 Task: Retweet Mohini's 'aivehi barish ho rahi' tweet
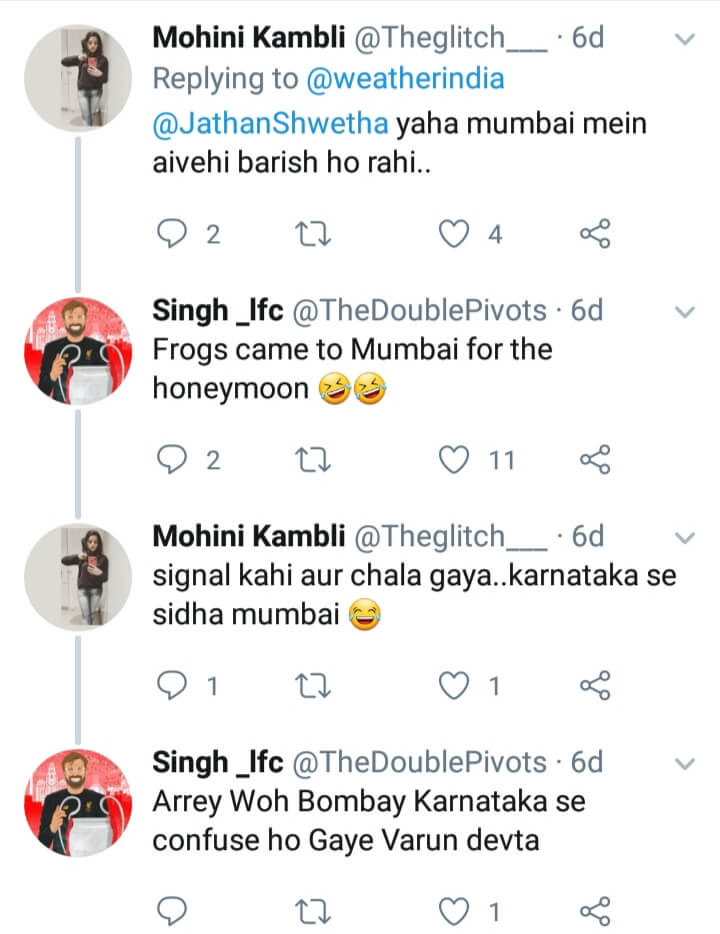click(x=316, y=234)
